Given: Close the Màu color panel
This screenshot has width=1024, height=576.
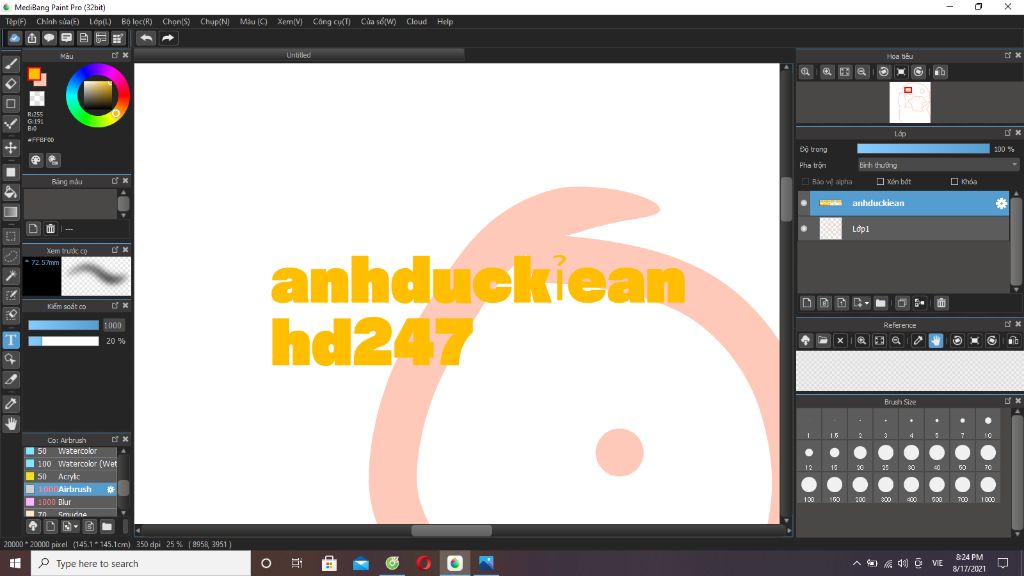Looking at the screenshot, I should 125,56.
